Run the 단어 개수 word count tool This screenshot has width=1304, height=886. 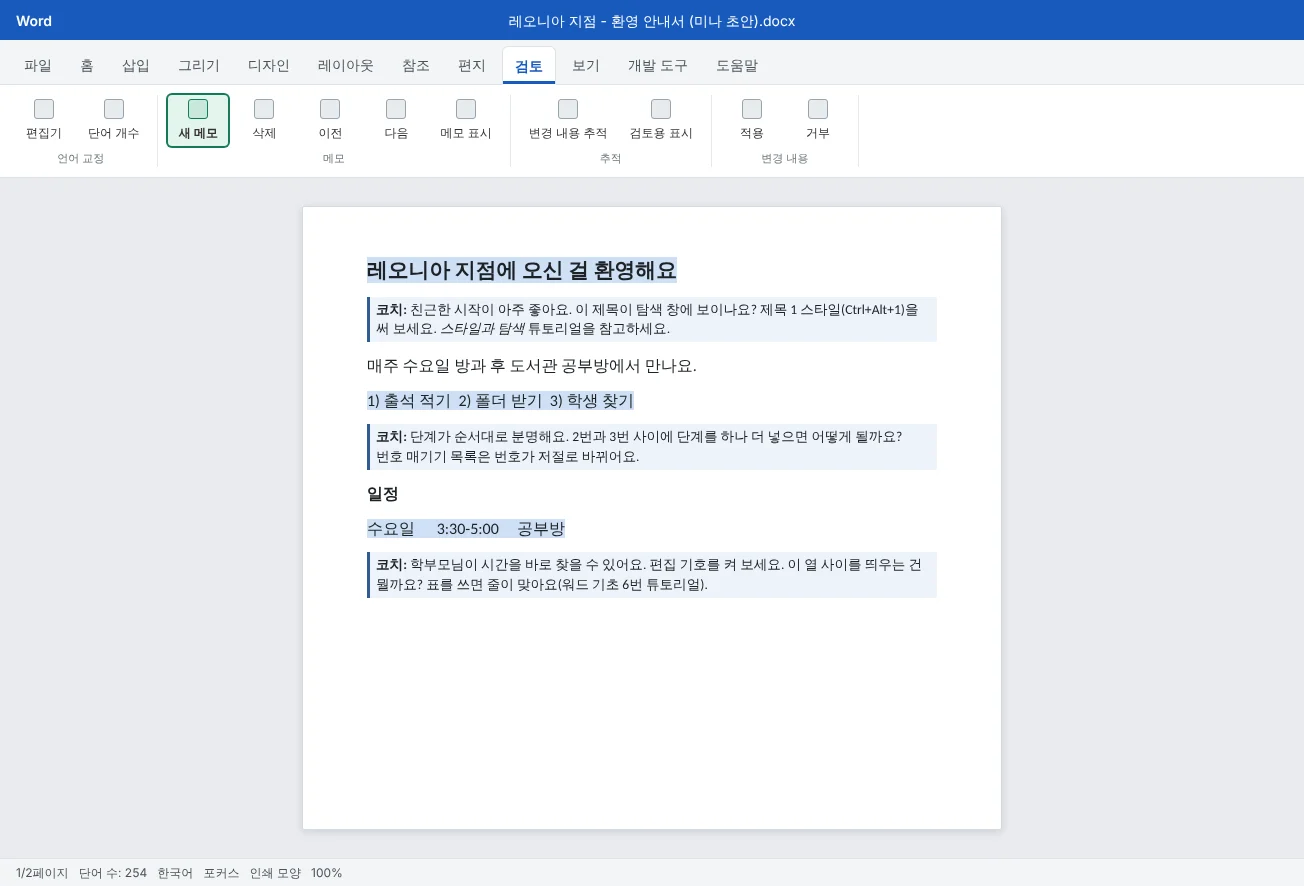[114, 120]
